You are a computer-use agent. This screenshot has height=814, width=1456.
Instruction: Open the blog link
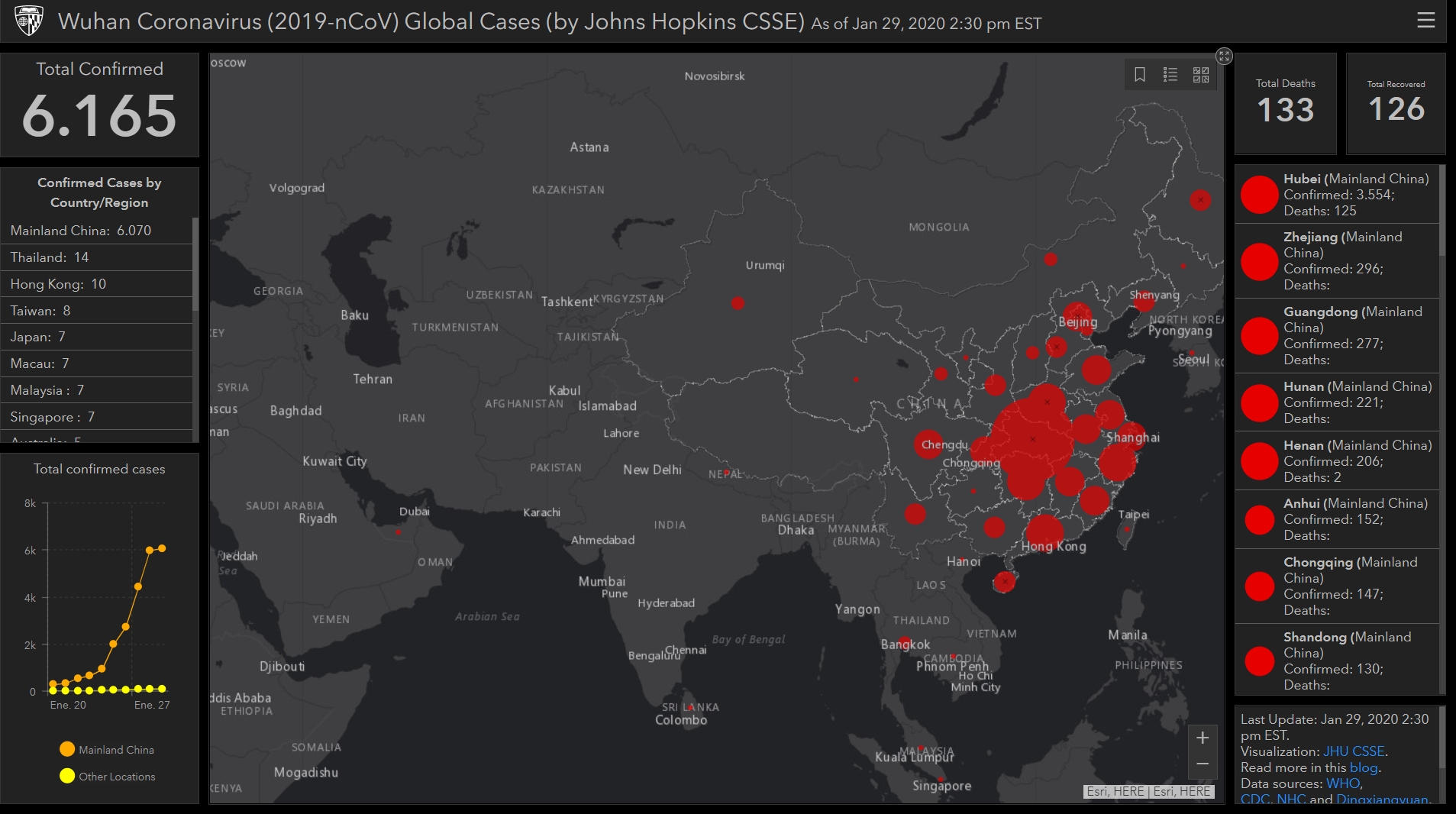[1364, 767]
